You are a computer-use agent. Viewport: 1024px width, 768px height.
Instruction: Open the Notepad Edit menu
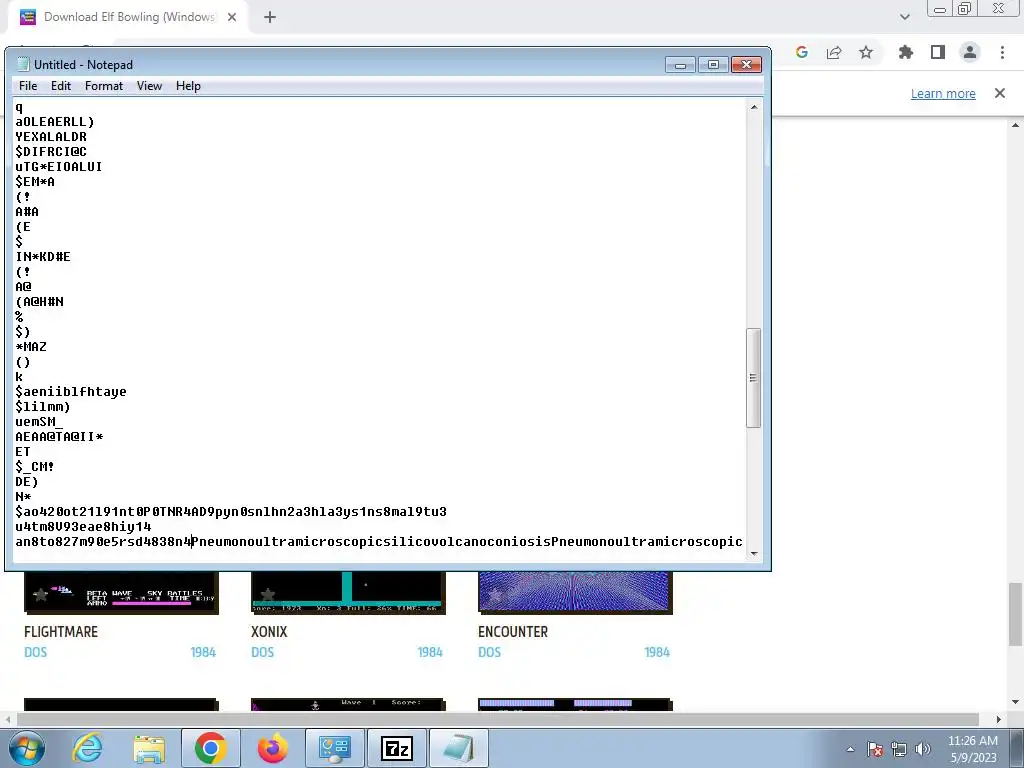tap(61, 86)
